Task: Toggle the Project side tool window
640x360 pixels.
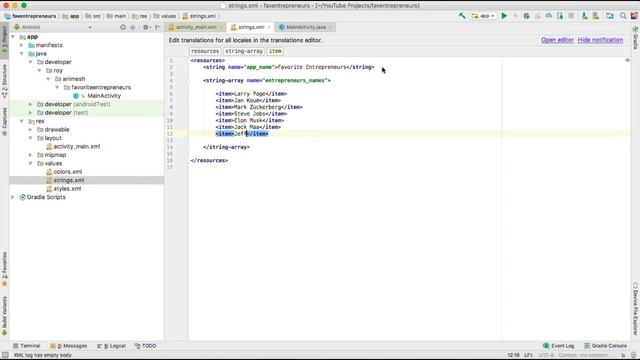Action: (4, 40)
